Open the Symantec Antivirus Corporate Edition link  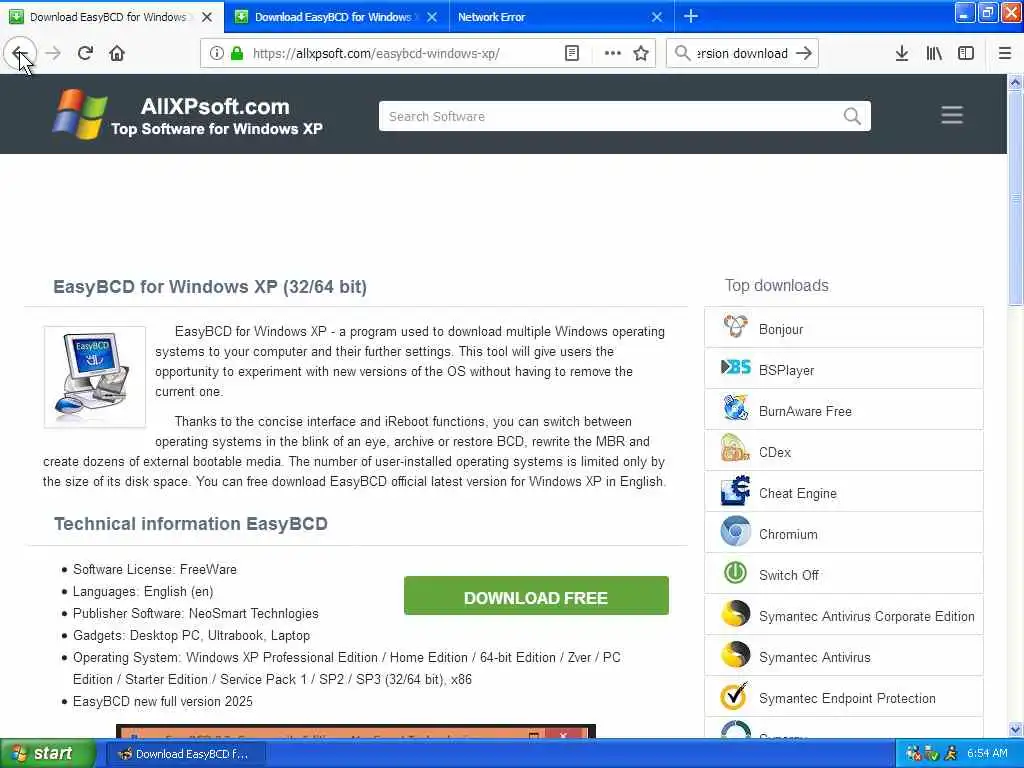(867, 616)
